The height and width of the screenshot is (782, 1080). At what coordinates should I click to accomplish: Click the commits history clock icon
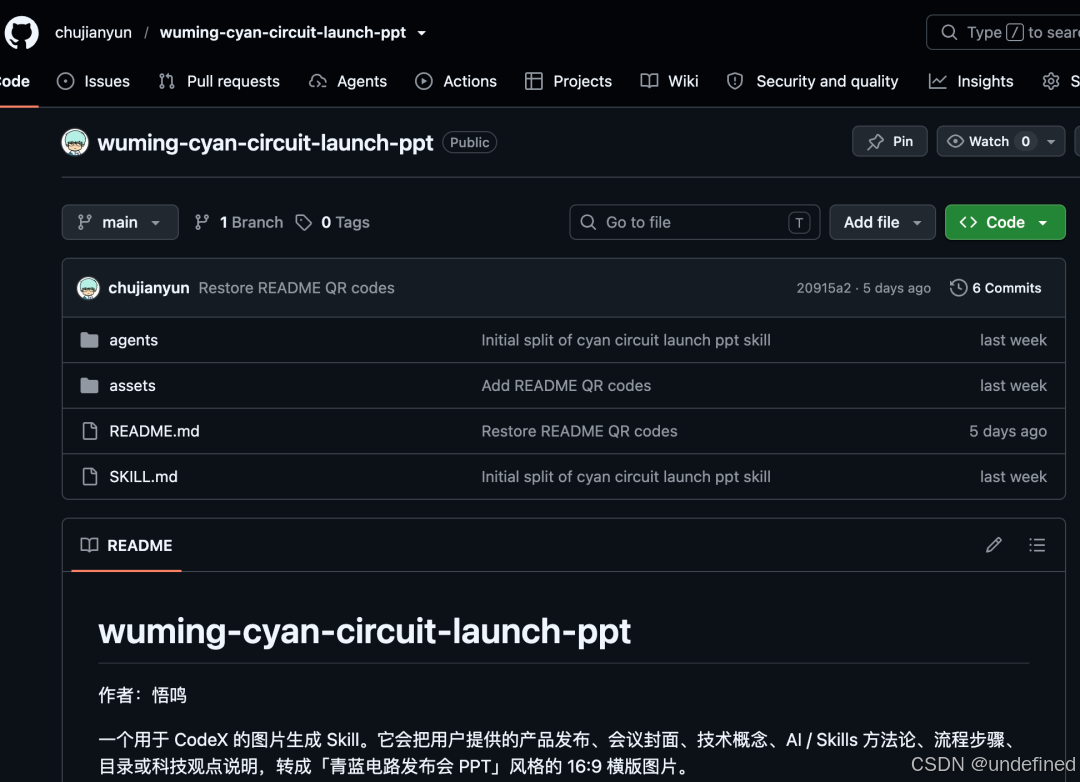[x=958, y=288]
